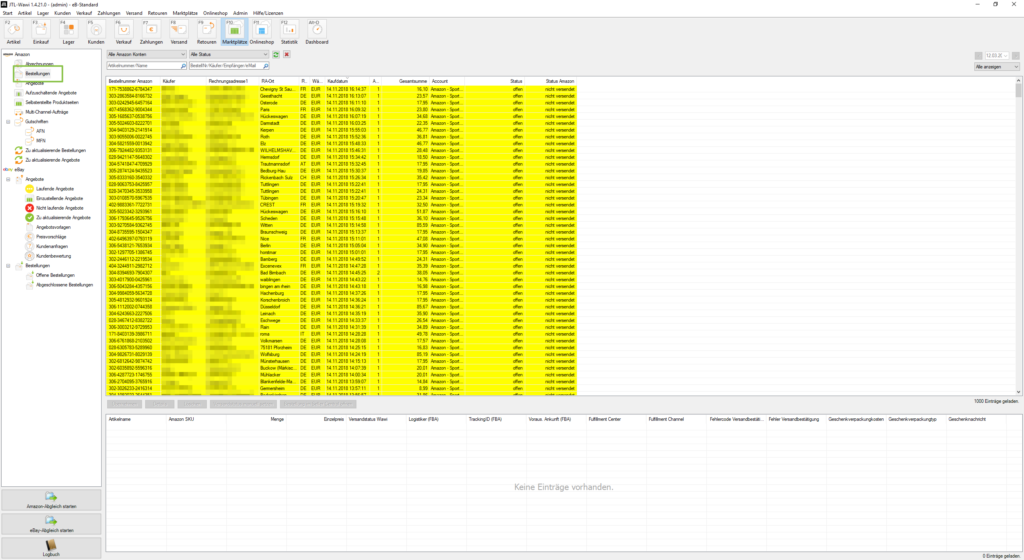This screenshot has width=1024, height=560.
Task: Collapse the eBay Angebote tree node
Action: coord(8,179)
